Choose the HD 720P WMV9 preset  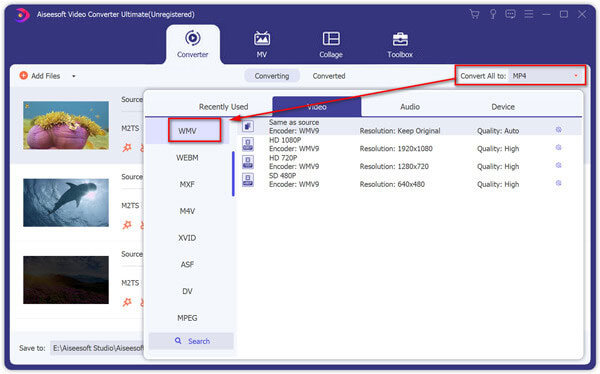point(409,162)
